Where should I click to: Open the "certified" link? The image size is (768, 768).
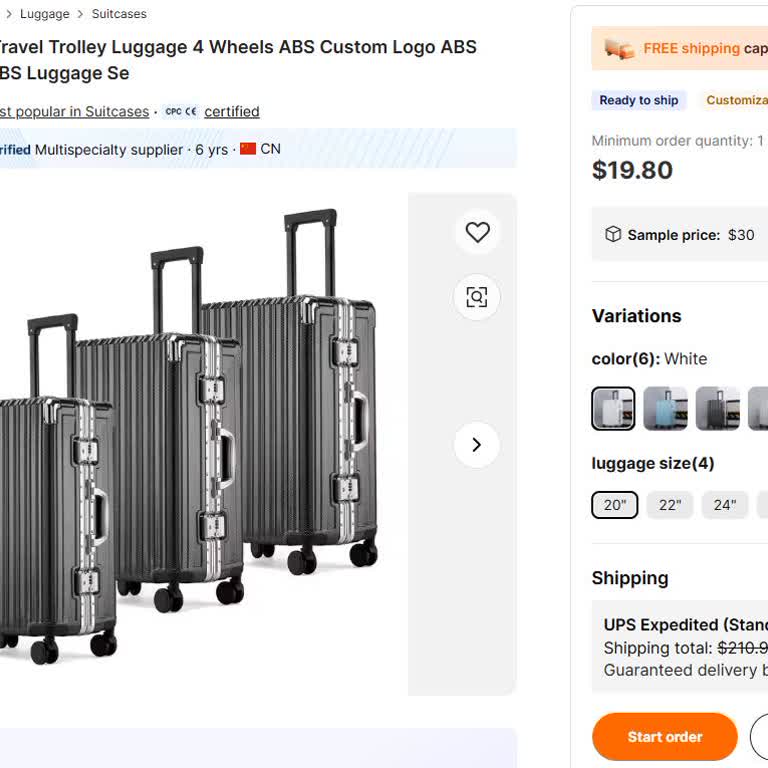click(232, 112)
